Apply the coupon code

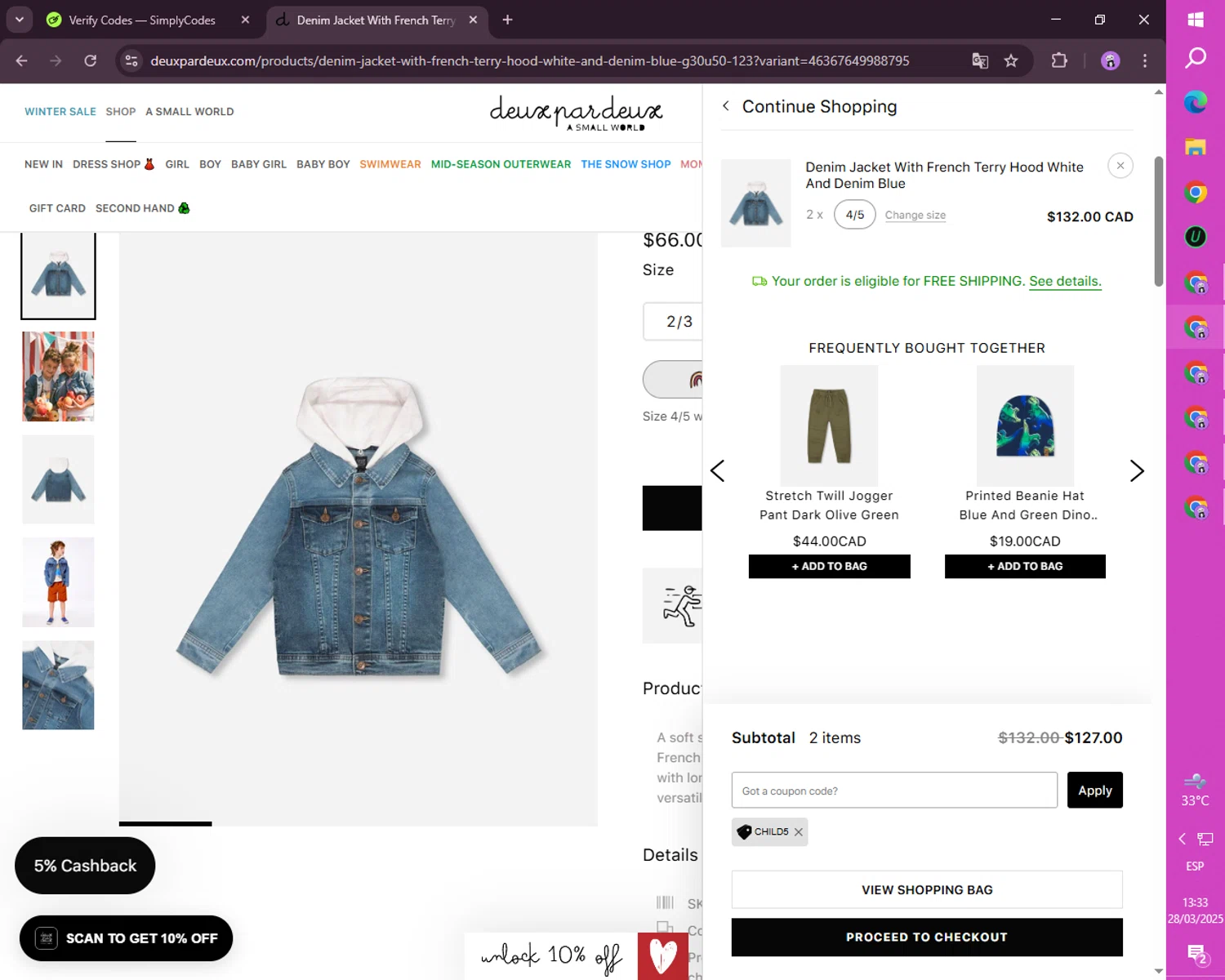coord(1095,791)
